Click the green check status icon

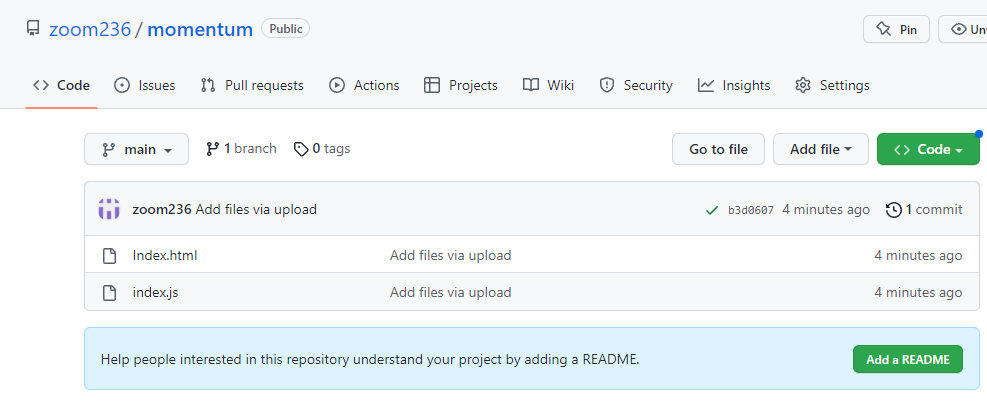(x=712, y=210)
